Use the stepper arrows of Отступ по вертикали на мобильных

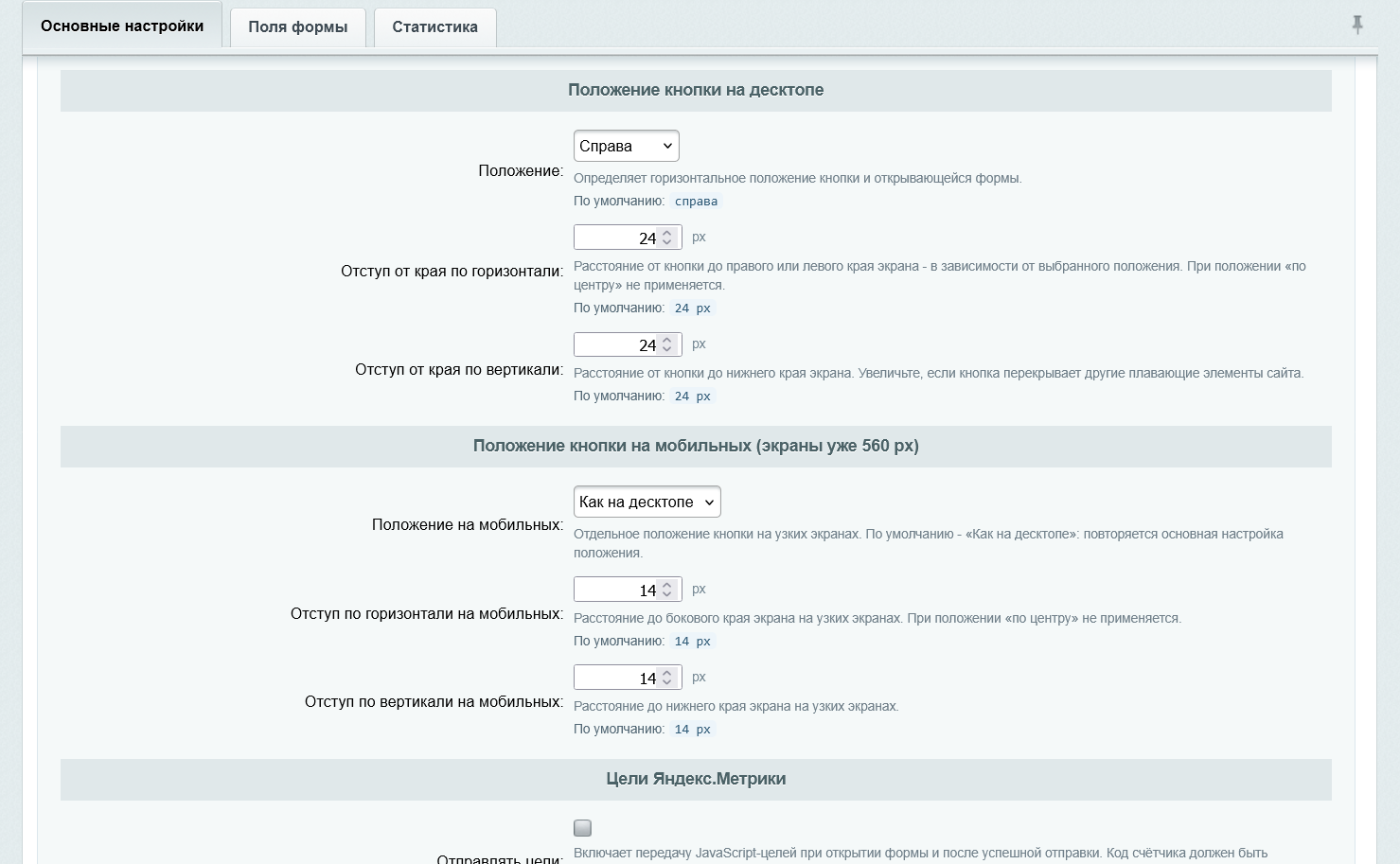pos(667,678)
